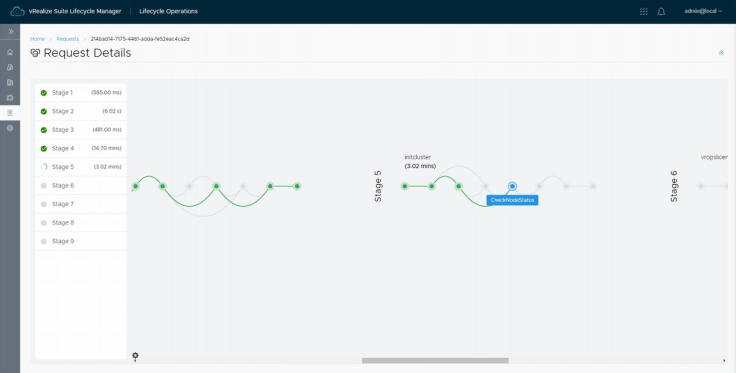Screen dimensions: 736x373
Task: Open Datacenters from the sidebar icon
Action: [10, 83]
